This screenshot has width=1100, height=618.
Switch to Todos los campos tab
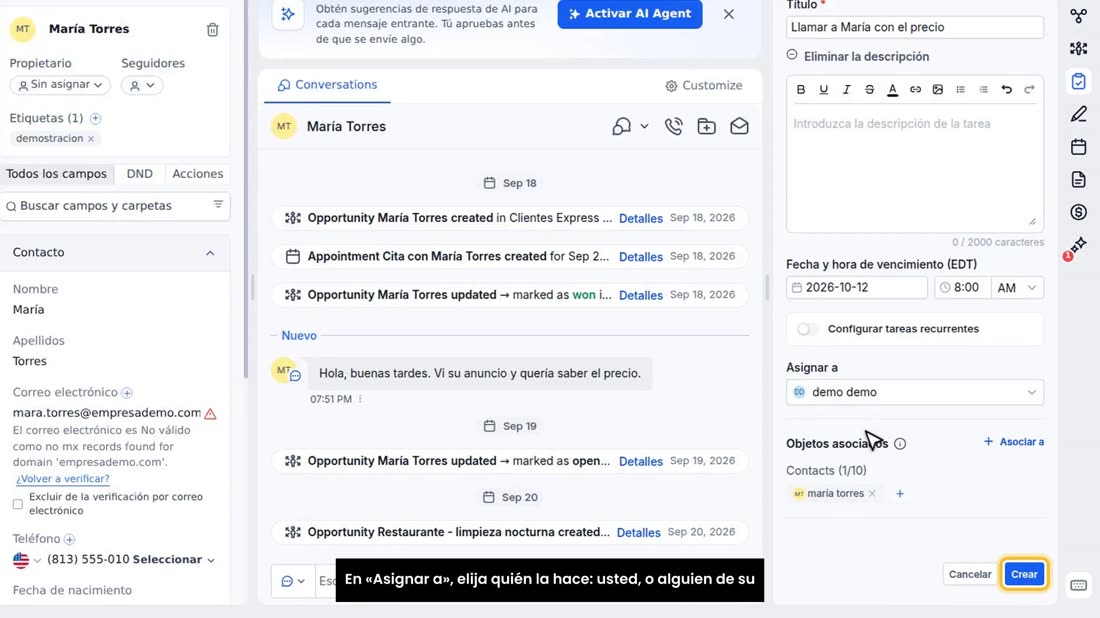(57, 174)
